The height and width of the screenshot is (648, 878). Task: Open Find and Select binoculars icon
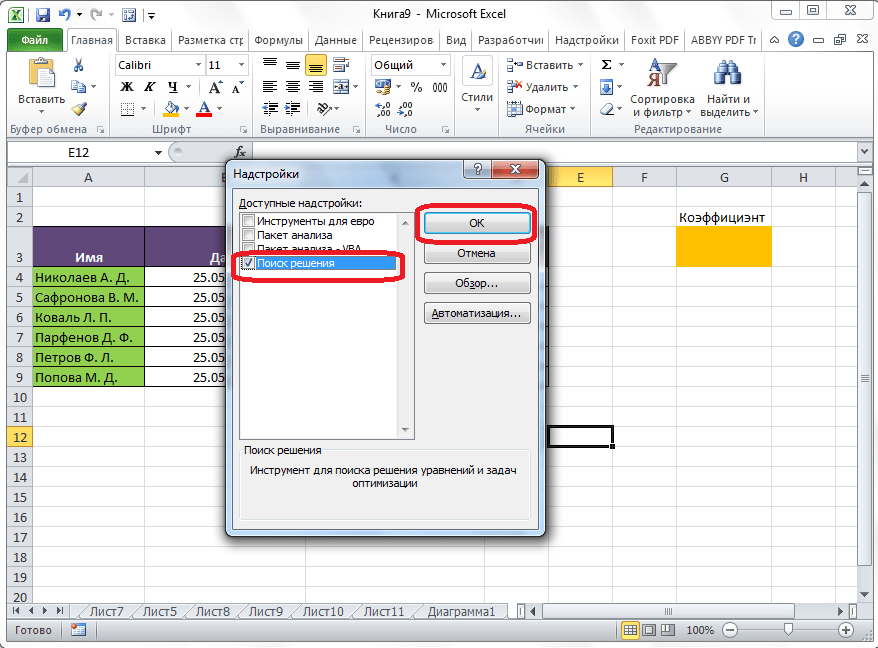pyautogui.click(x=728, y=75)
